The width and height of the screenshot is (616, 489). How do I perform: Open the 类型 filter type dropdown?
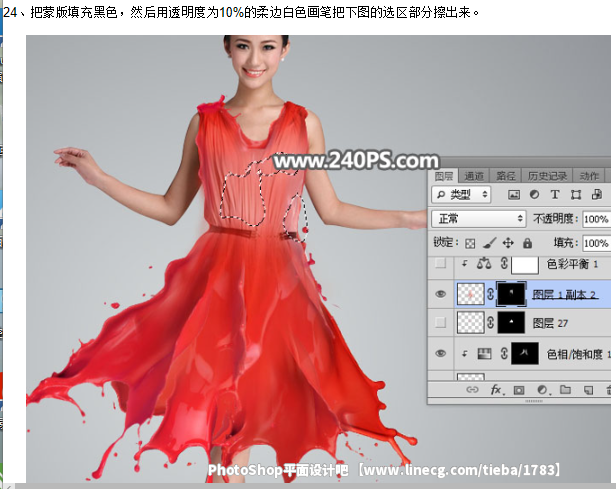point(461,195)
